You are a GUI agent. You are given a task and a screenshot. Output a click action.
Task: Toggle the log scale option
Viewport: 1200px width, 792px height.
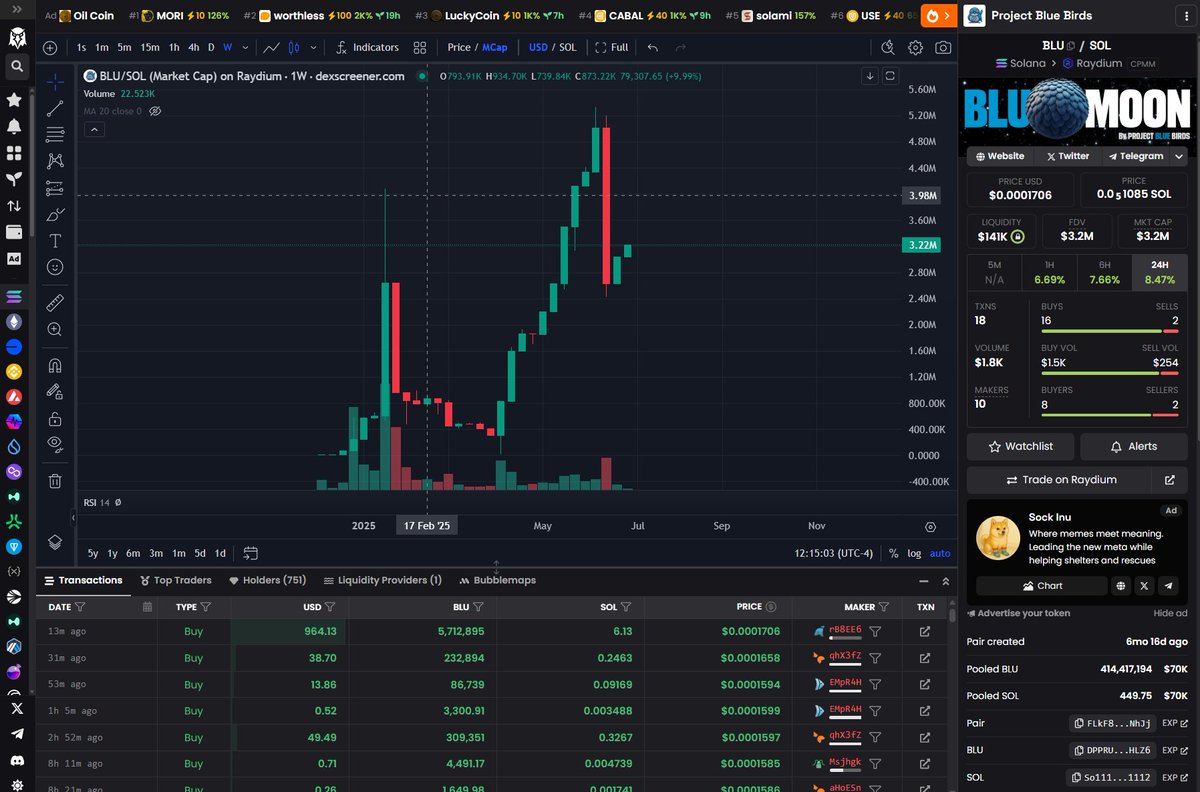coord(914,553)
